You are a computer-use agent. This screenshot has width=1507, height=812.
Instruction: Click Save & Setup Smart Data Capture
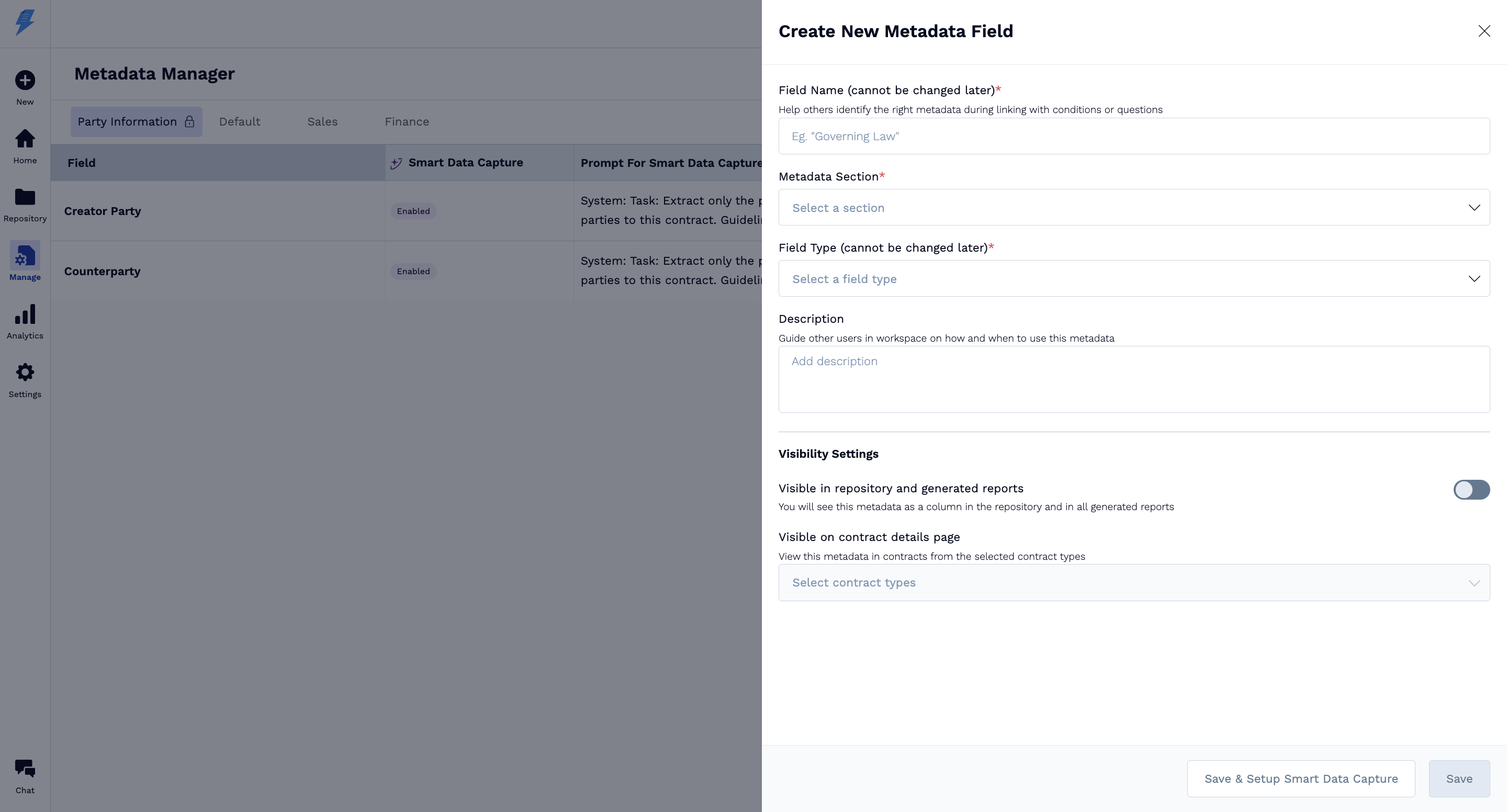coord(1300,779)
